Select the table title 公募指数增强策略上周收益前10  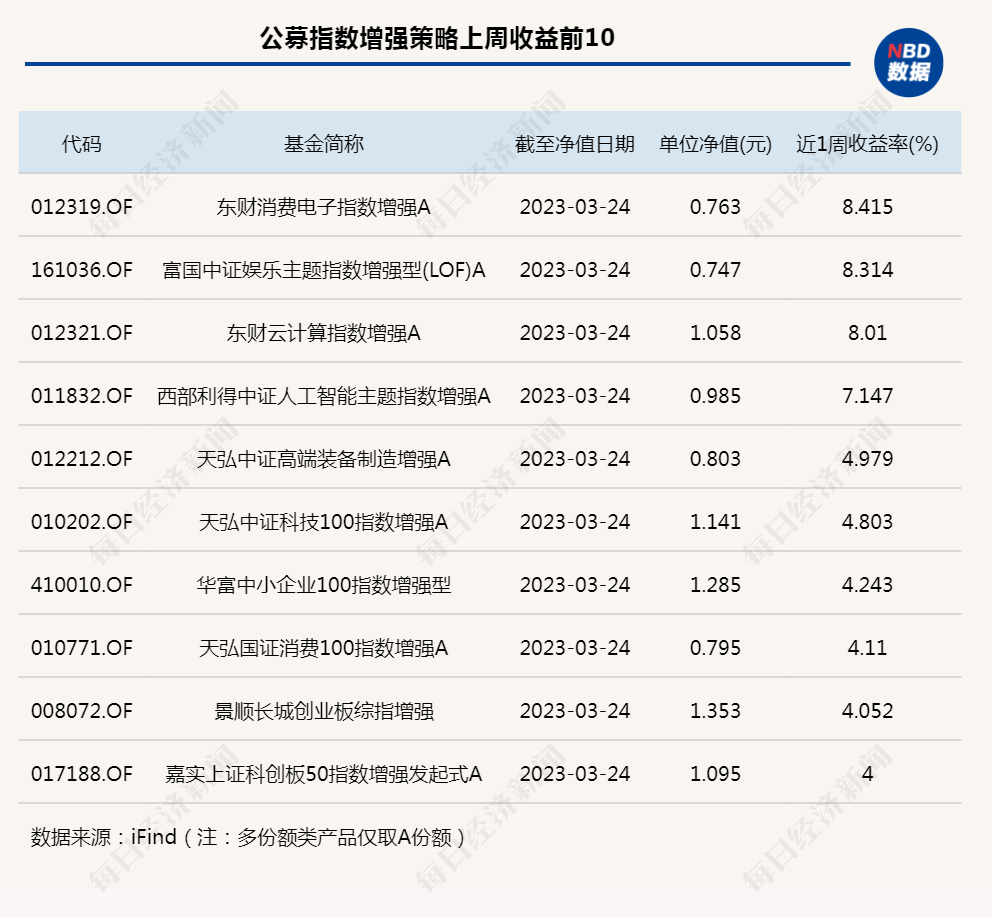pyautogui.click(x=436, y=39)
